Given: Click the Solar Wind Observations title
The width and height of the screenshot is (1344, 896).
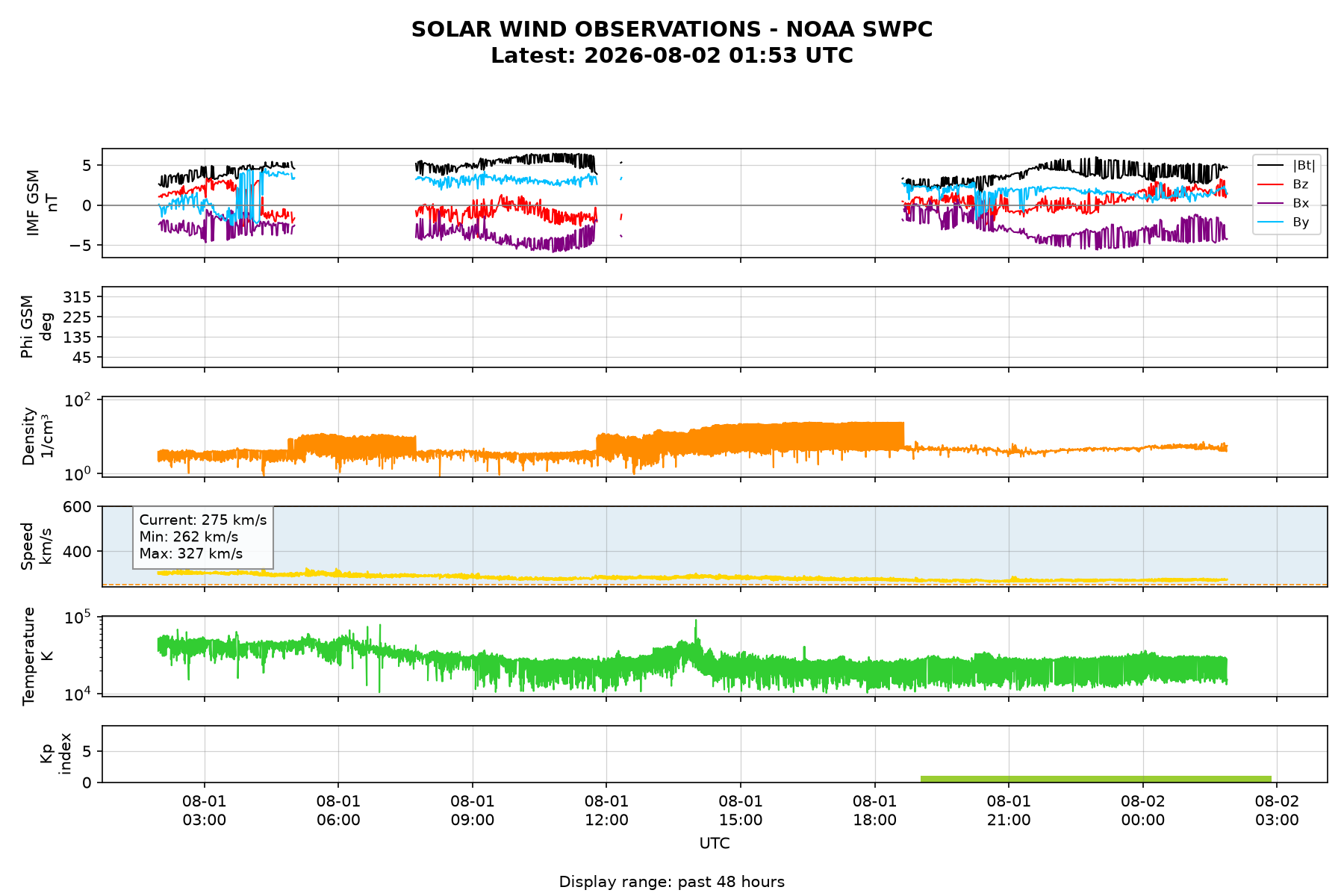Looking at the screenshot, I should [672, 30].
